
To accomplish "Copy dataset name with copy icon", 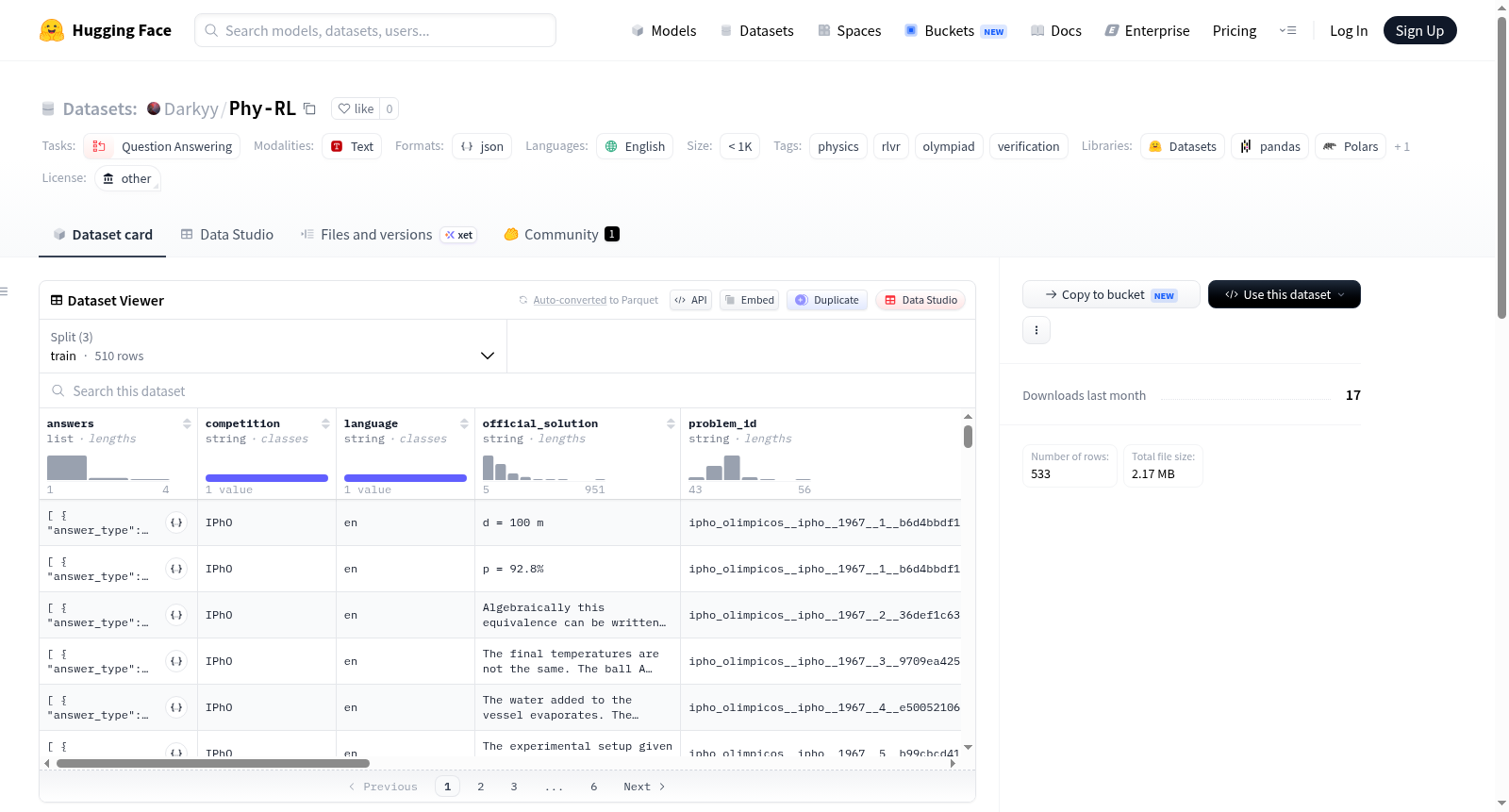I will click(x=309, y=108).
